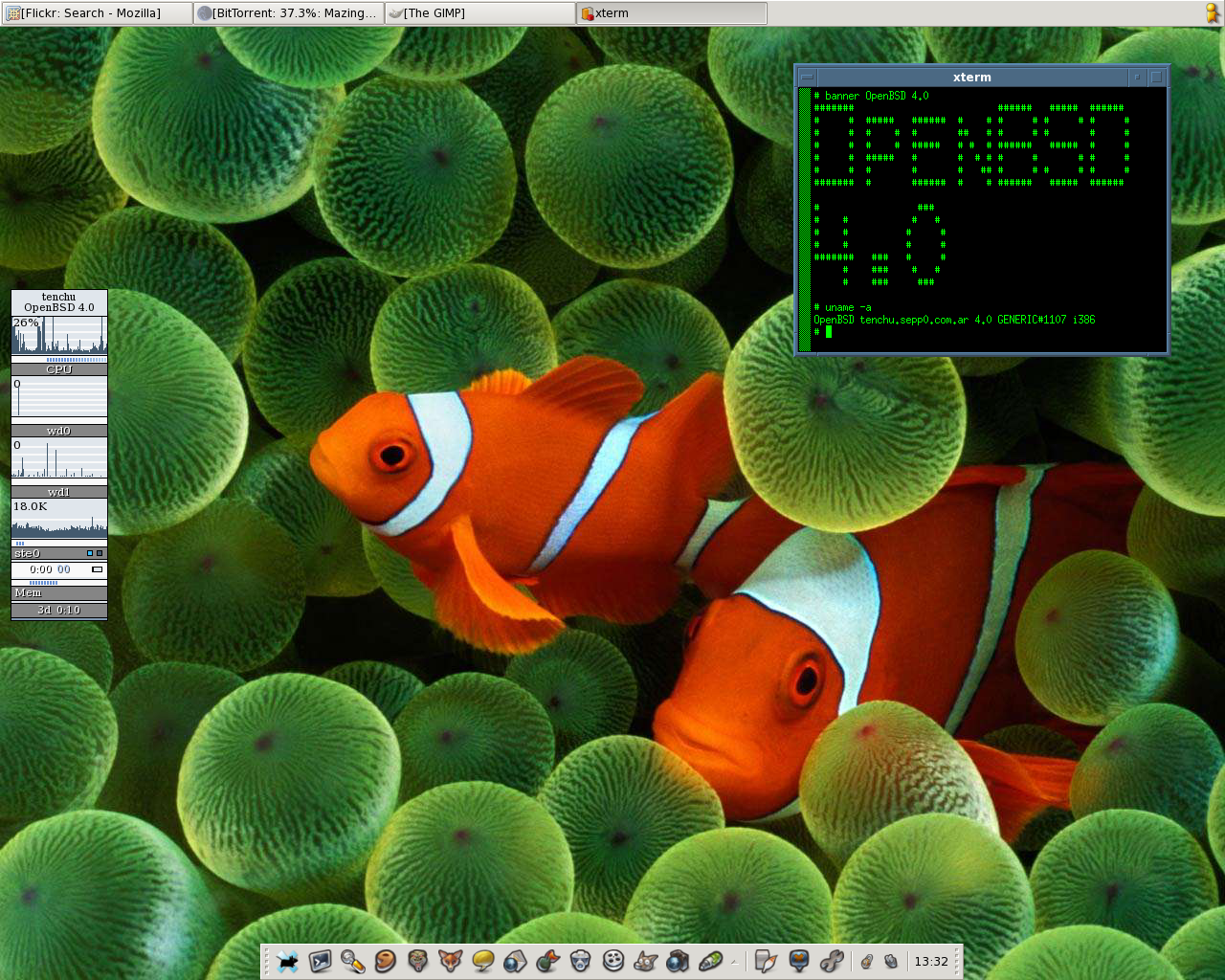The height and width of the screenshot is (980, 1225).
Task: Open the Xfce mouse menu in panel
Action: coord(287,961)
